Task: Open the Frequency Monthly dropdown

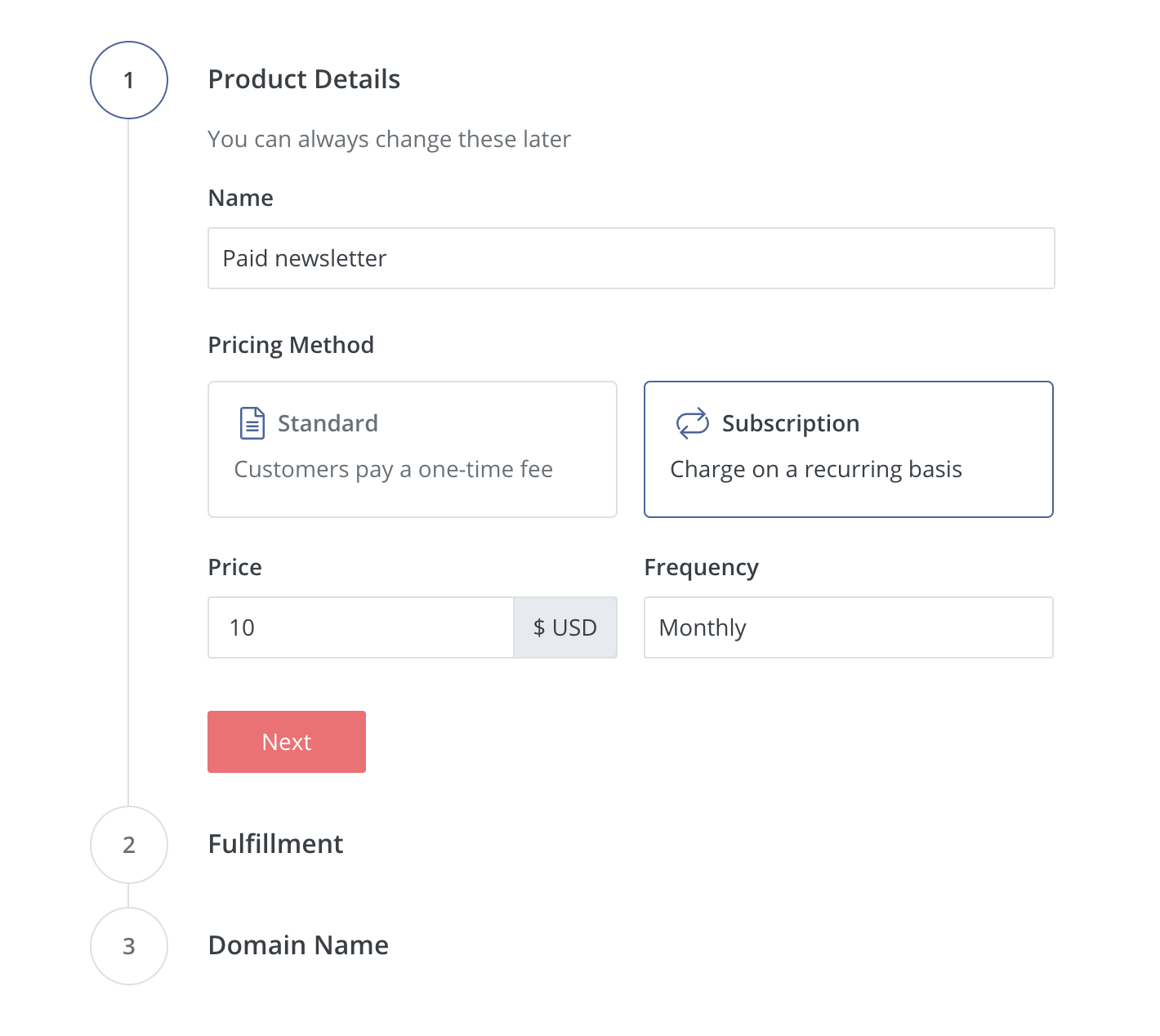Action: tap(848, 627)
